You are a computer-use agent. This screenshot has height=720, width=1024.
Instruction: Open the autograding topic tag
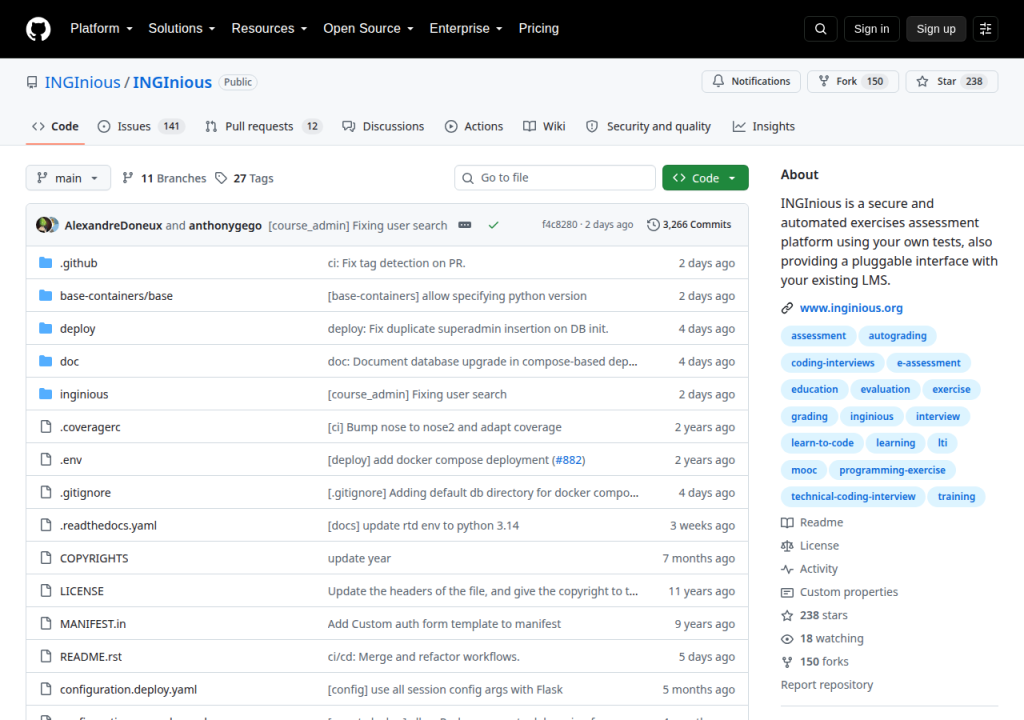(x=897, y=336)
